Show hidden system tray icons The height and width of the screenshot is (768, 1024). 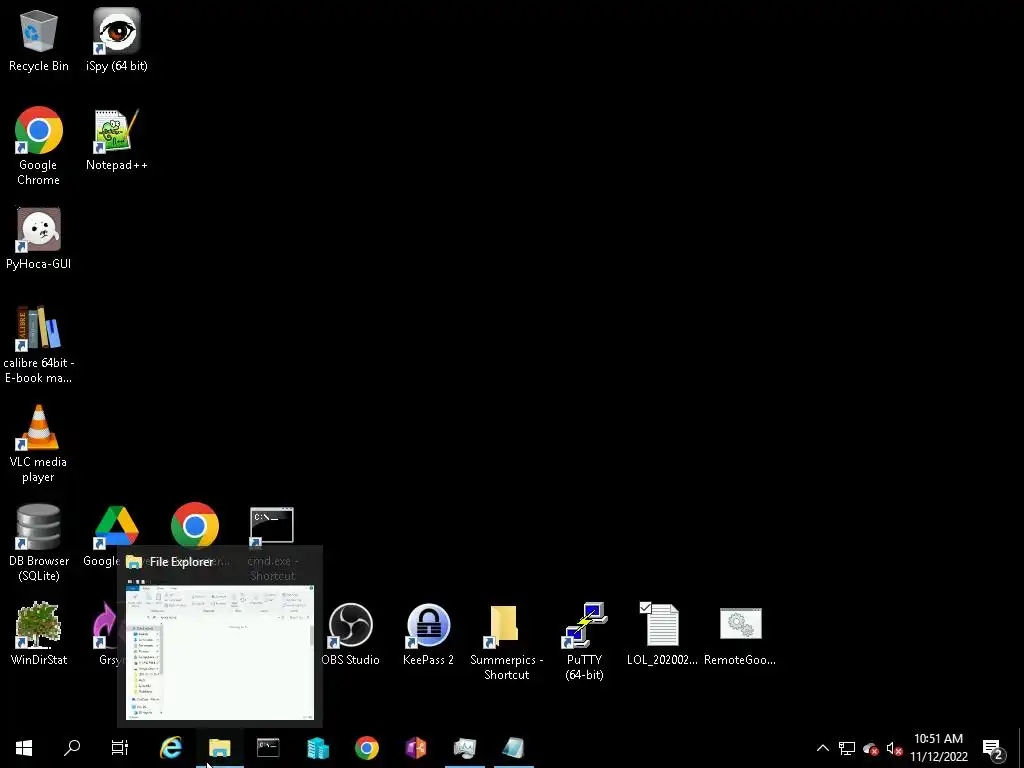point(823,748)
